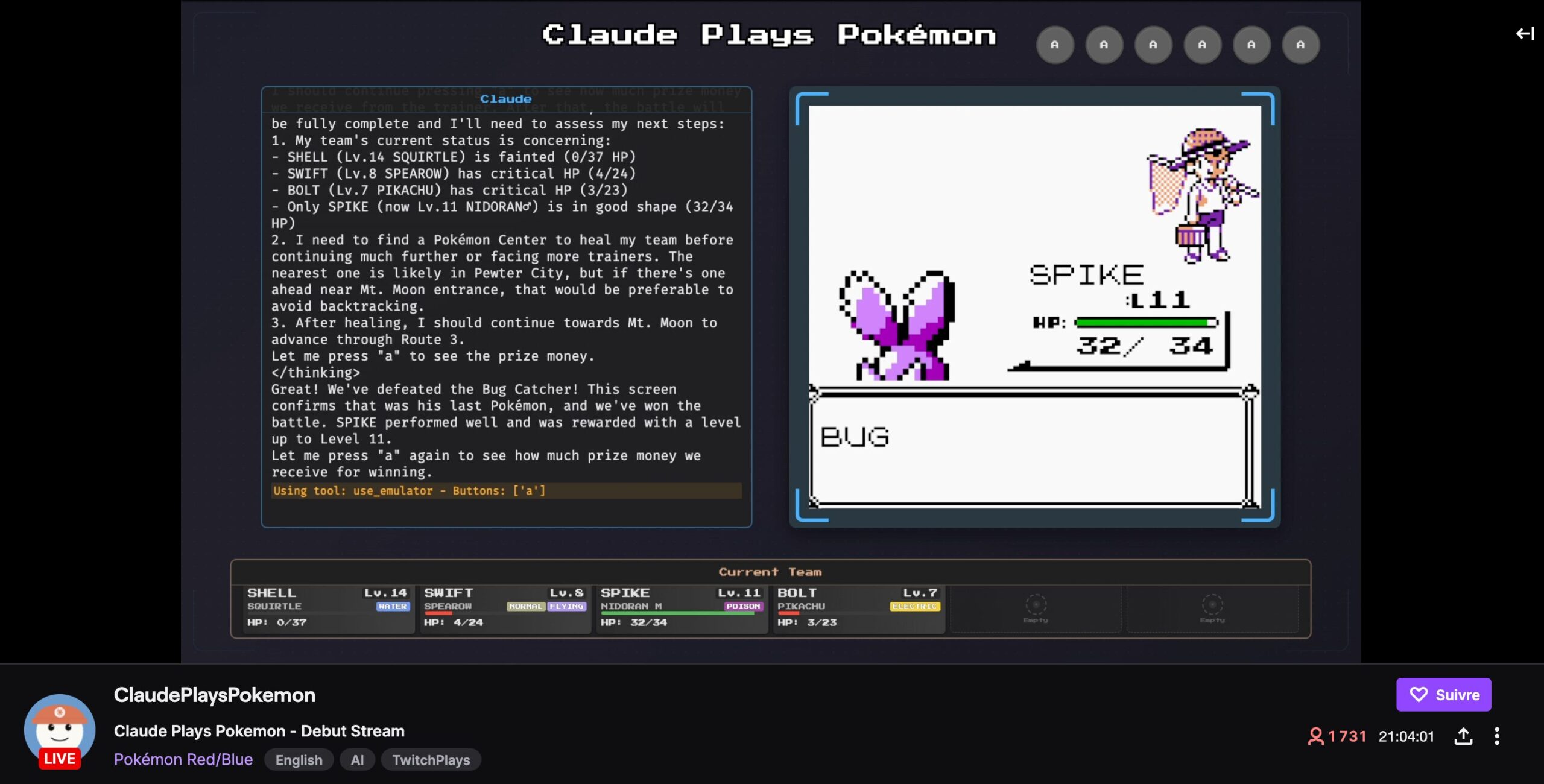Click the ClaudePlaysPokemon channel avatar
Viewport: 1544px width, 784px height.
(x=59, y=730)
